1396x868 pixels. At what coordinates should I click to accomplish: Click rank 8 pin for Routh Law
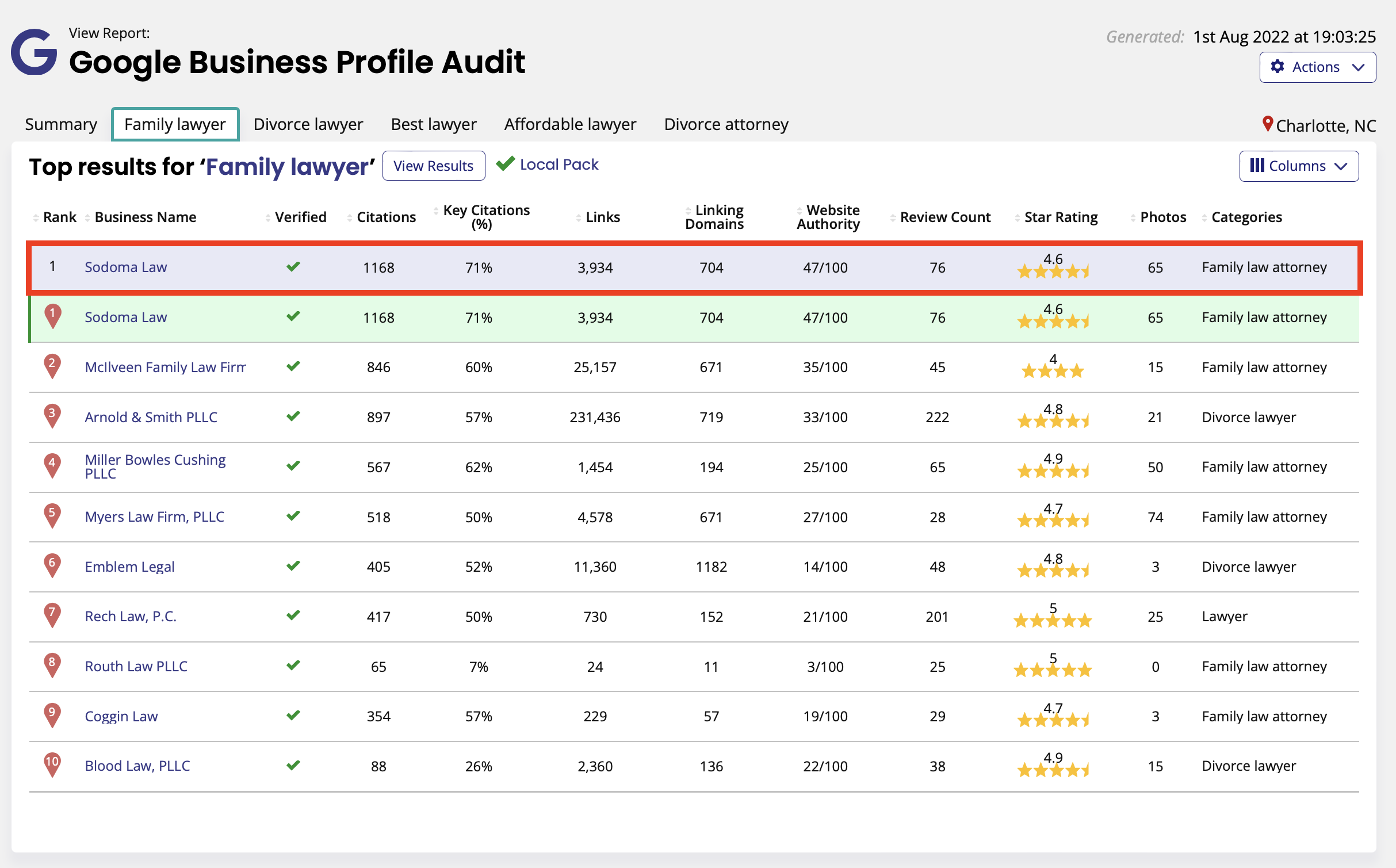coord(52,666)
